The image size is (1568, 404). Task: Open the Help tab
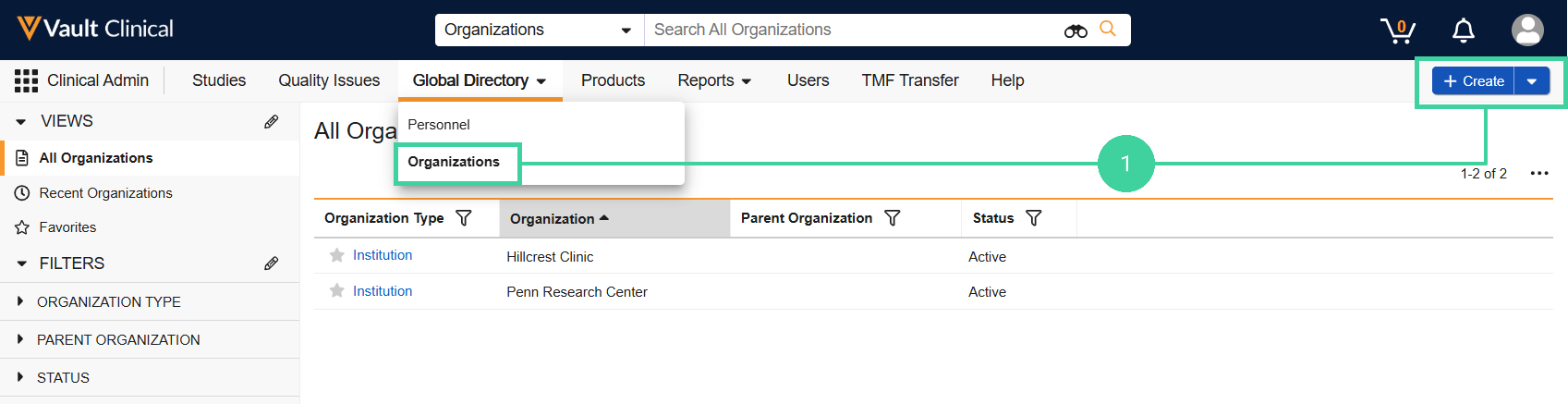(x=1007, y=80)
